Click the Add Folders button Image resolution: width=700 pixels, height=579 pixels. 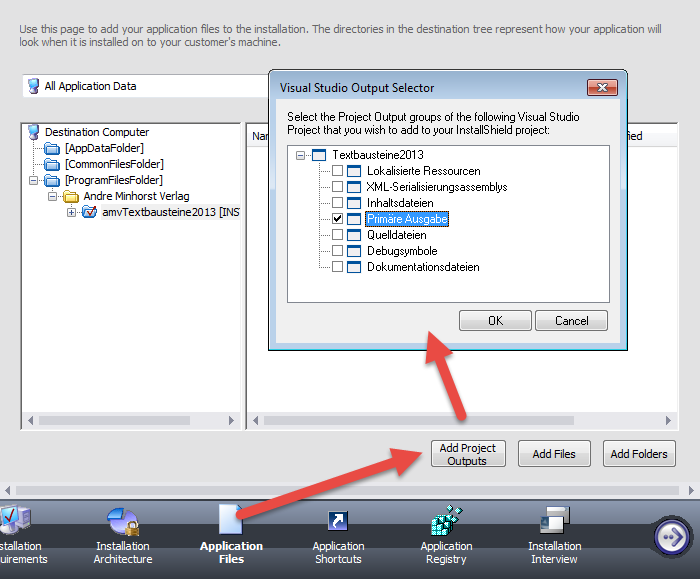coord(639,454)
